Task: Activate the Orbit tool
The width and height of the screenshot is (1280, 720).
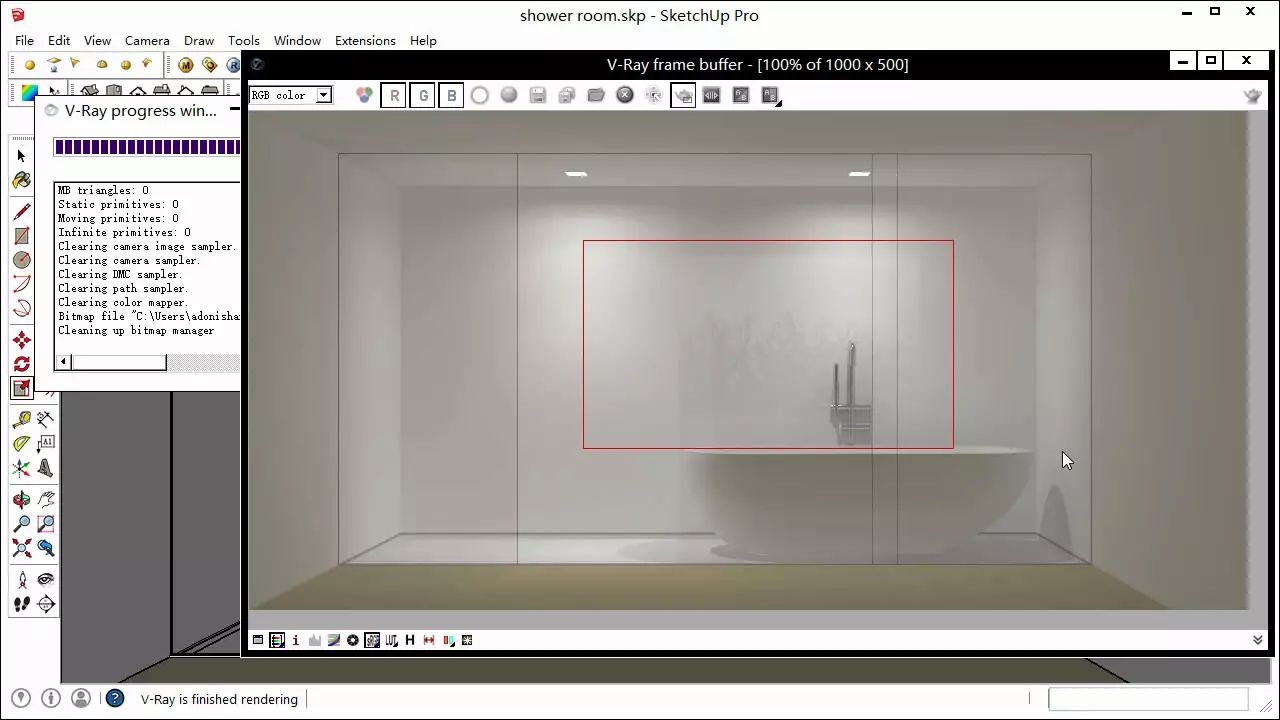Action: pos(22,500)
